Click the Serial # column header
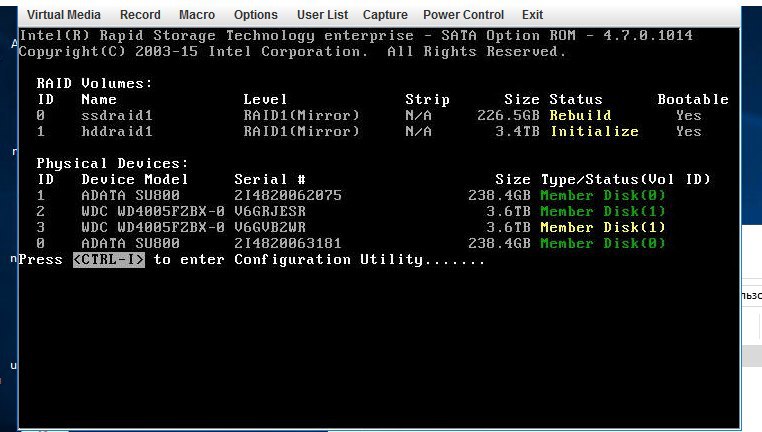The width and height of the screenshot is (762, 432). 270,180
